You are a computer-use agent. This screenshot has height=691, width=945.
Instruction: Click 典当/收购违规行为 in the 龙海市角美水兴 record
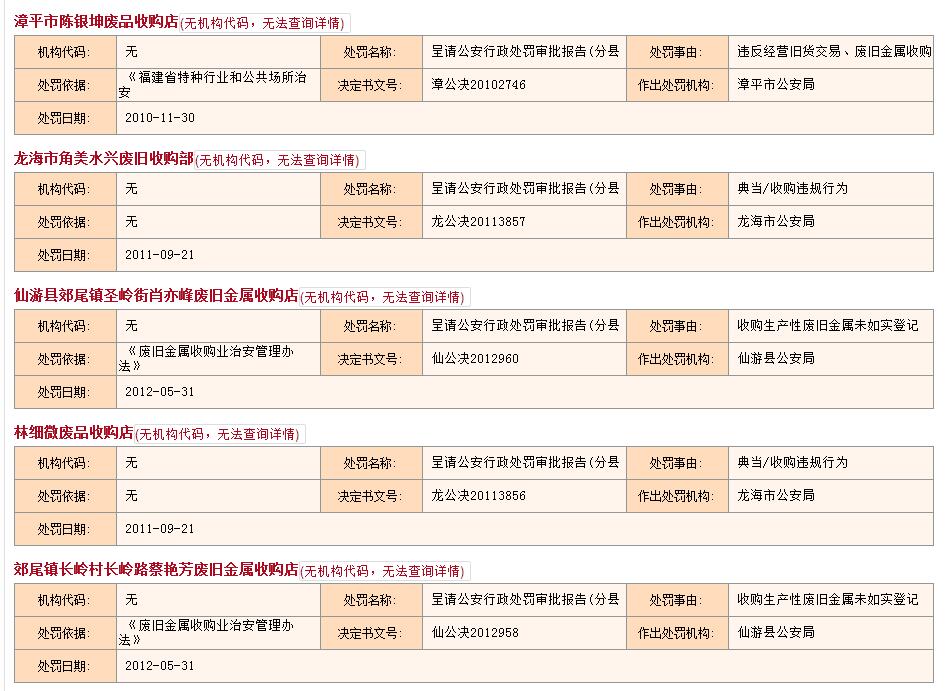tap(792, 189)
